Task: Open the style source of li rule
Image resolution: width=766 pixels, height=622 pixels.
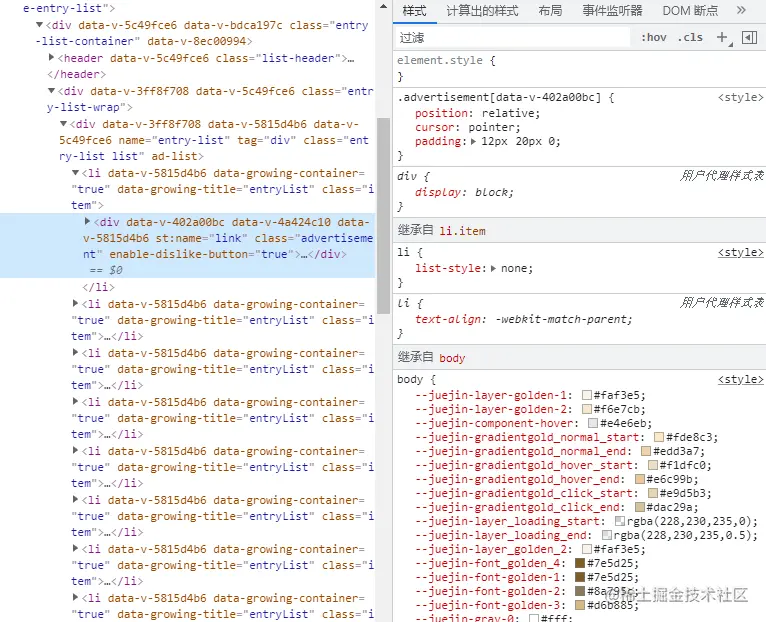Action: pos(740,253)
